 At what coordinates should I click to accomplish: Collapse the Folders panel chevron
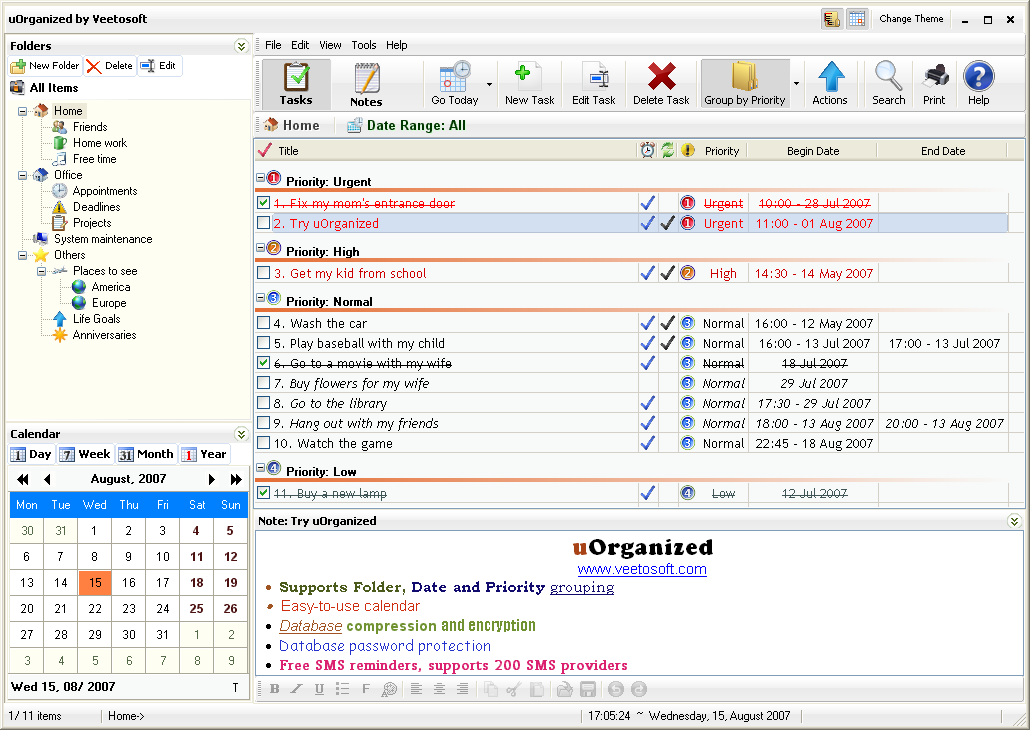[x=241, y=46]
